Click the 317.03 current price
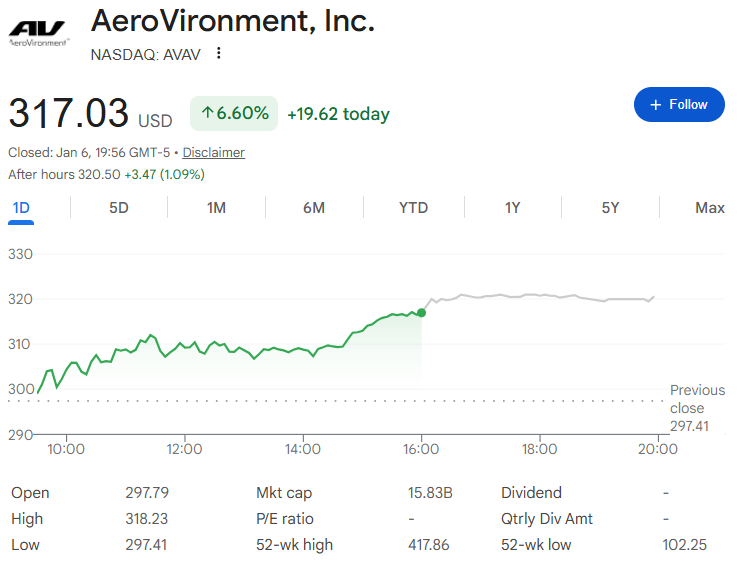Screen dimensions: 738x567 [x=69, y=113]
